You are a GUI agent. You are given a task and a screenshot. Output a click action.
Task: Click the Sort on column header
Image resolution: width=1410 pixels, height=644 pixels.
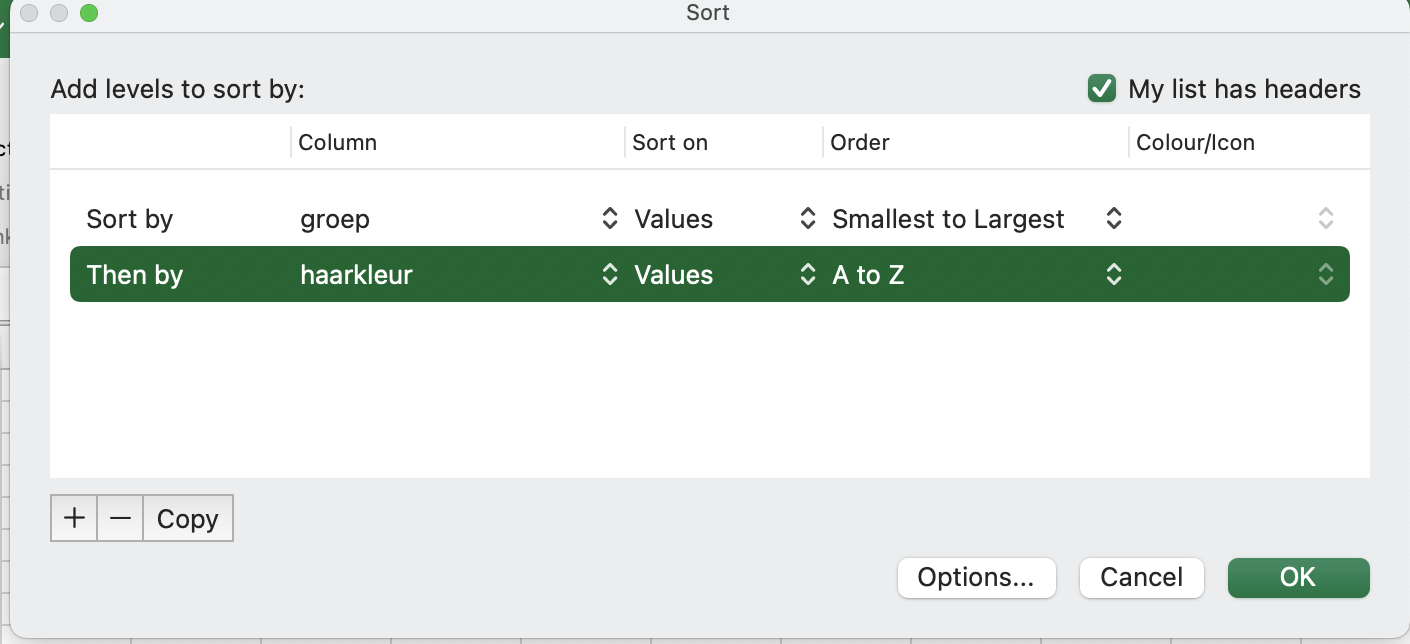(x=670, y=142)
